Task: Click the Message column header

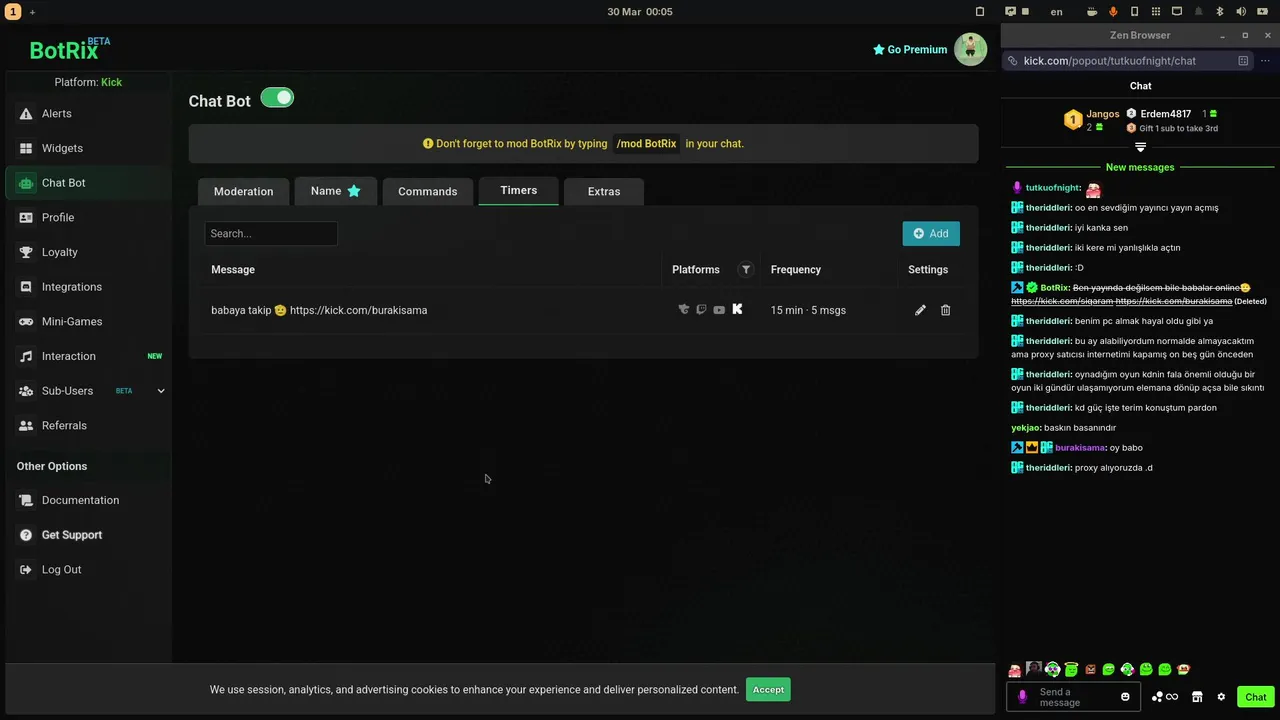Action: click(x=233, y=270)
